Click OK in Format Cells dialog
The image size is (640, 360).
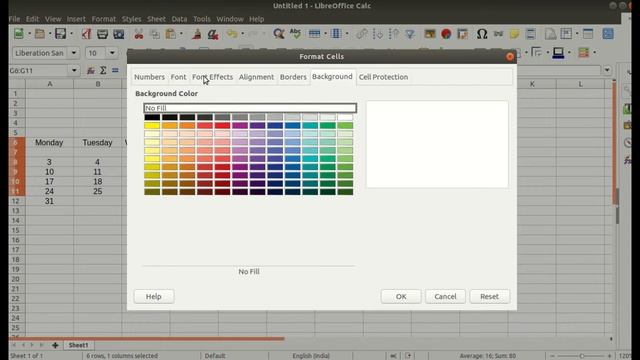pyautogui.click(x=401, y=297)
